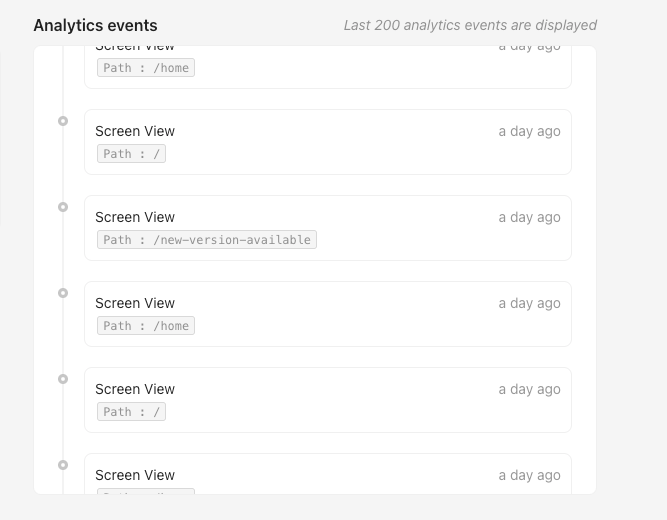
Task: Click "Path : /home" tag below the new-version-available event
Action: 146,326
